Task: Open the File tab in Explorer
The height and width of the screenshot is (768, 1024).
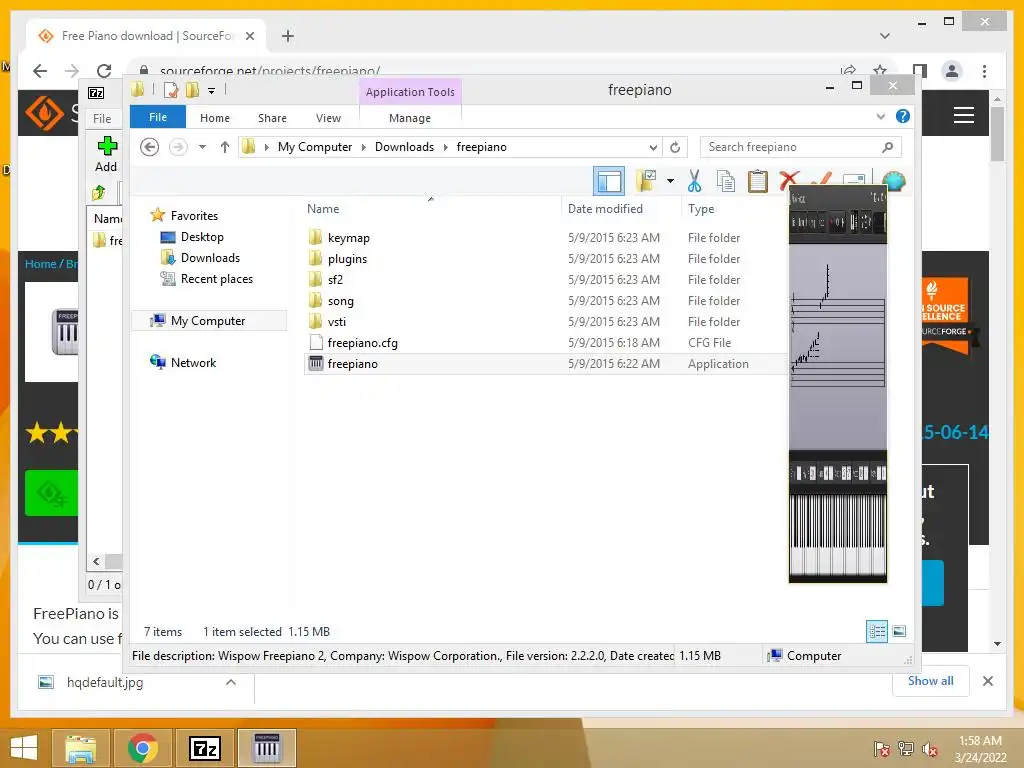Action: pos(158,118)
